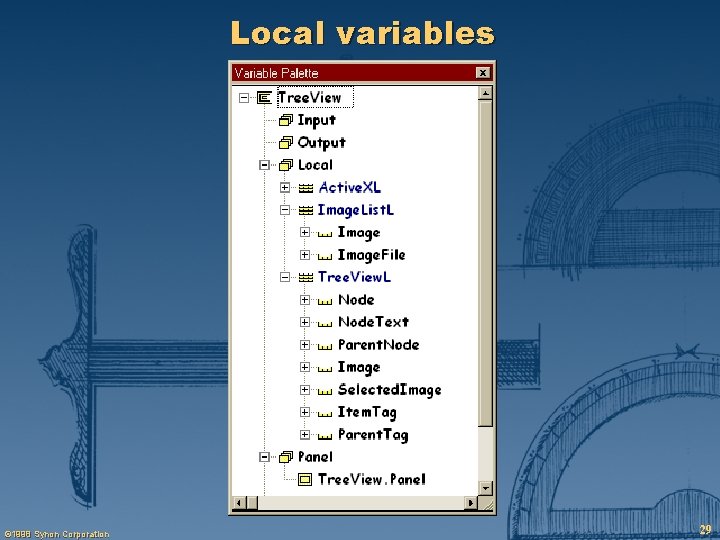Click the Panel group folder icon
The height and width of the screenshot is (540, 720).
point(286,457)
